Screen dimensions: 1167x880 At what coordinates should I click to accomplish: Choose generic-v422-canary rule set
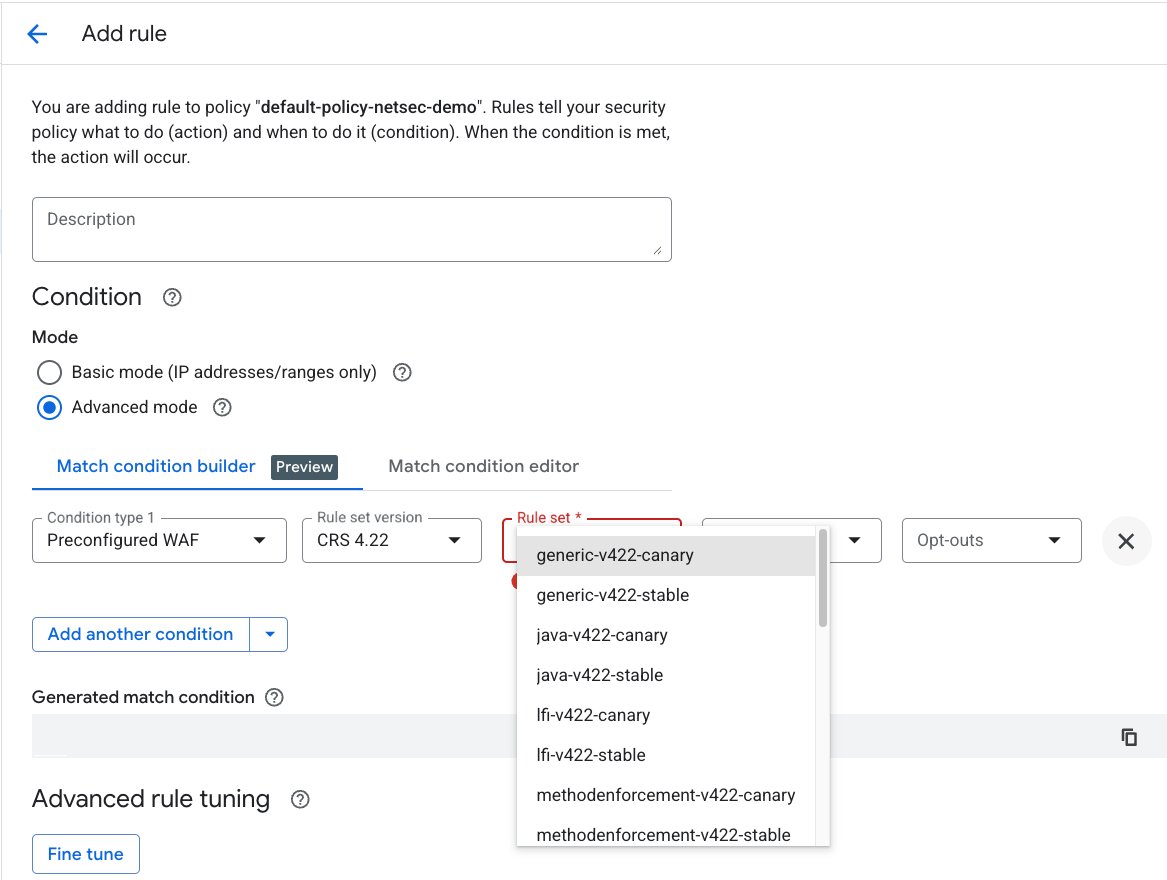(x=666, y=555)
